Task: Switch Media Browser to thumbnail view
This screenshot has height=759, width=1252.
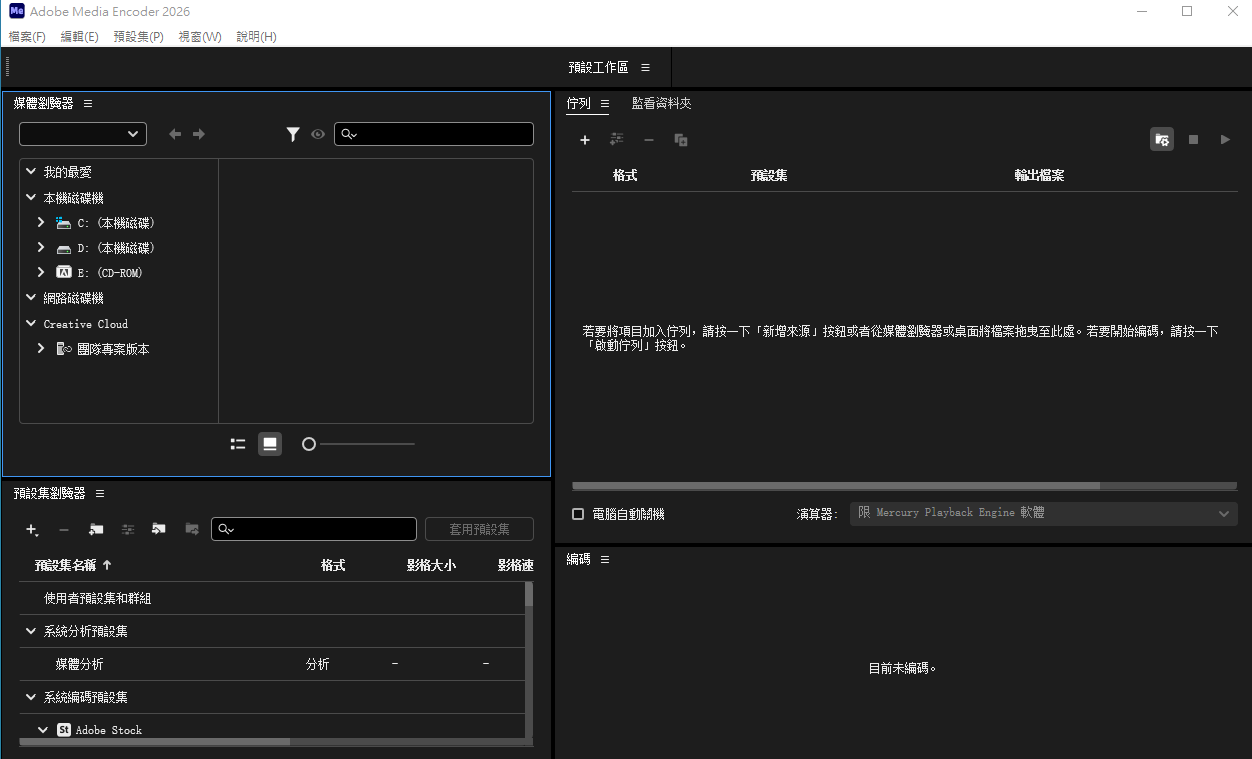Action: [269, 444]
